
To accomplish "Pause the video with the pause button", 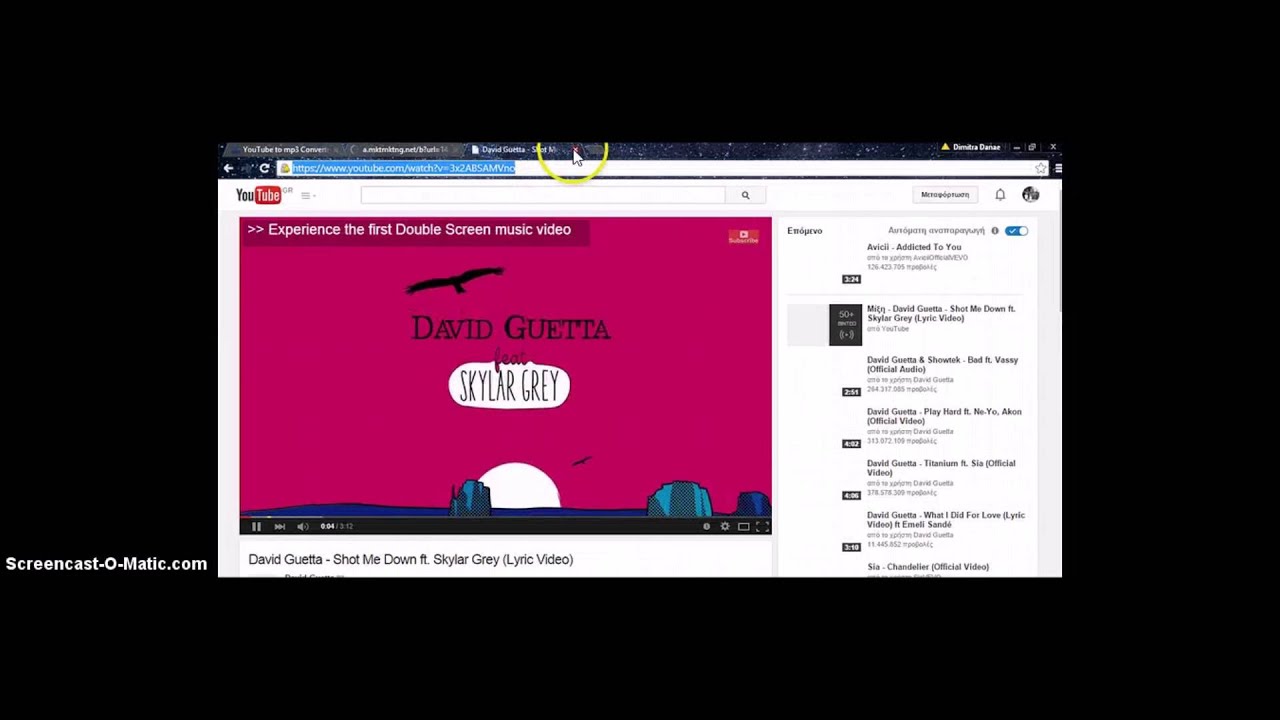I will coord(256,526).
